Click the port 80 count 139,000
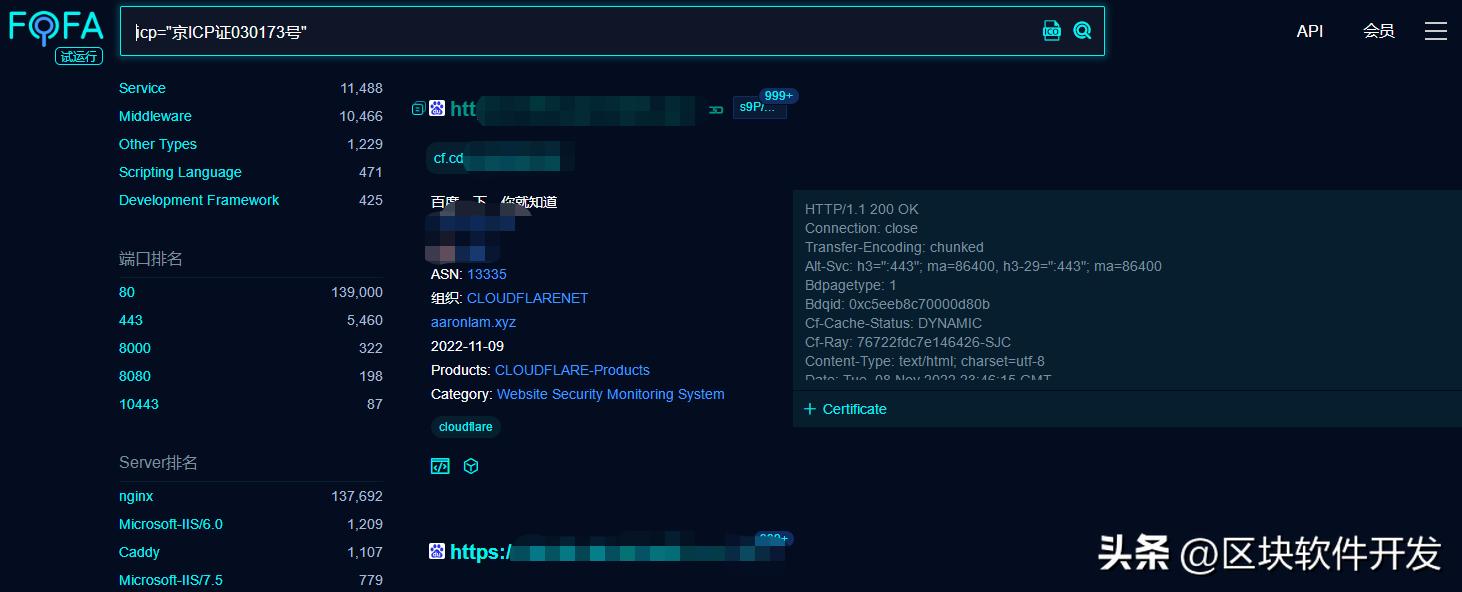The image size is (1462, 592). [357, 292]
